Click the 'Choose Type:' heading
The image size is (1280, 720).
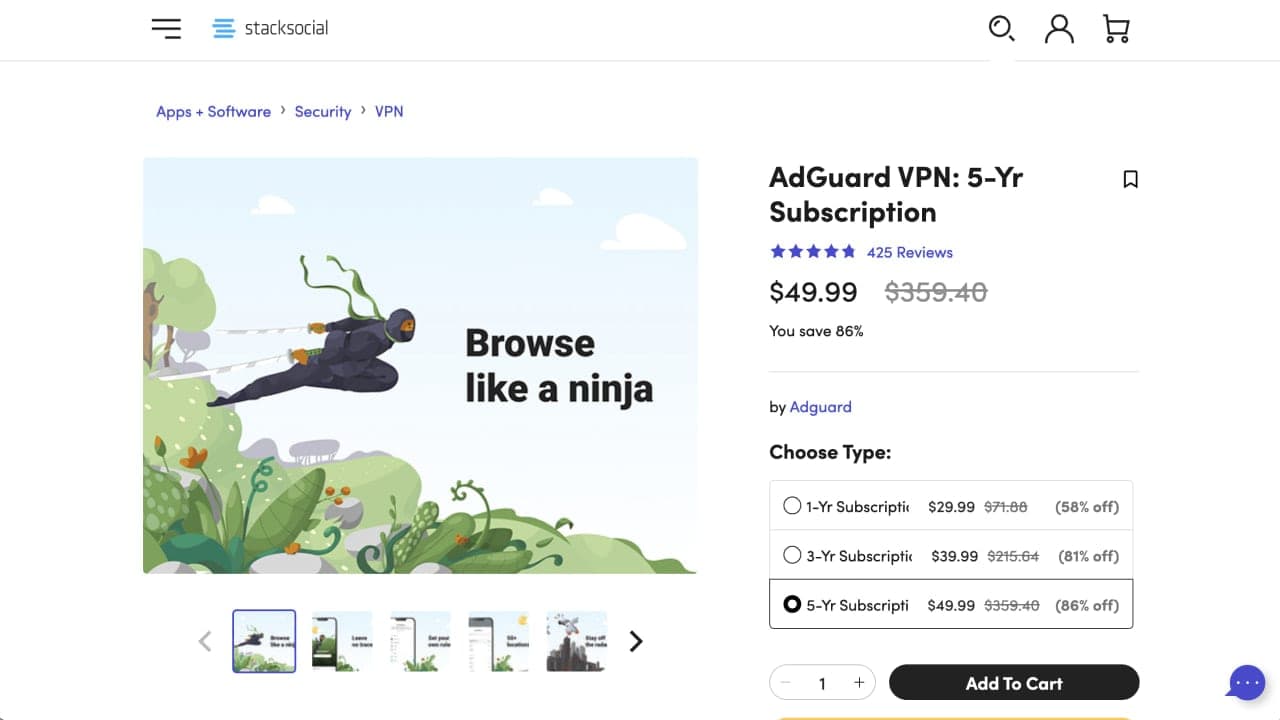point(830,452)
